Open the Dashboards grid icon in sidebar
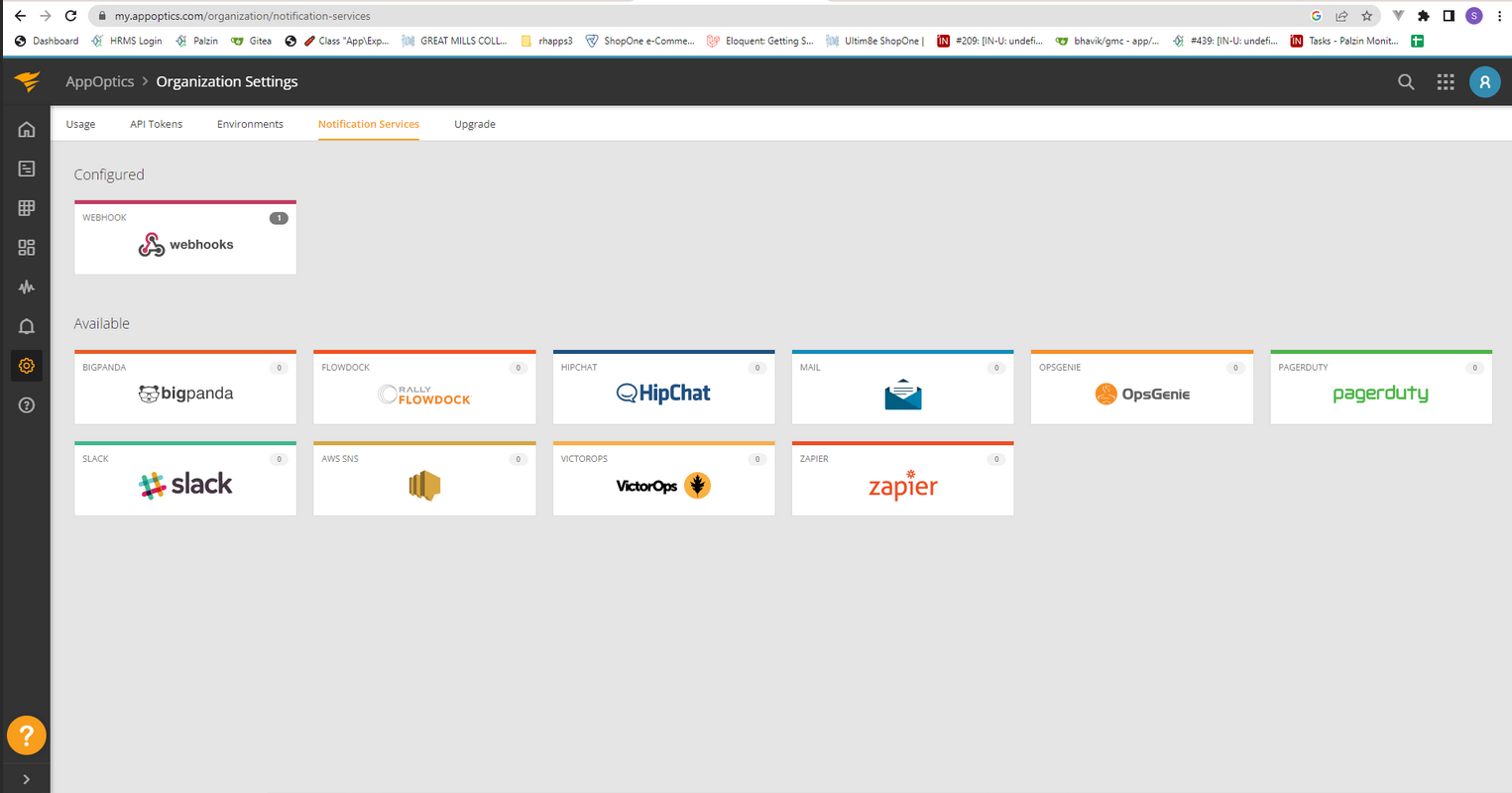Screen dimensions: 1512x793 pyautogui.click(x=27, y=248)
